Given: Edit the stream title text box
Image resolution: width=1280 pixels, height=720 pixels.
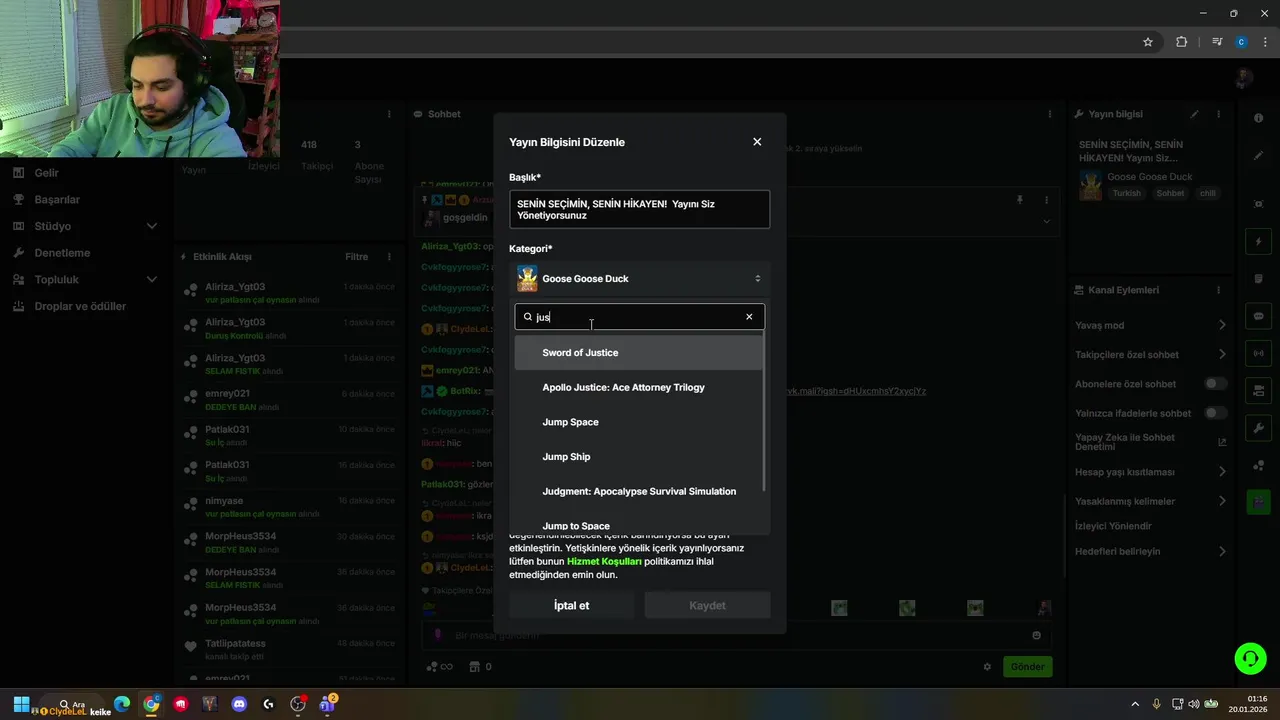Looking at the screenshot, I should 640,209.
